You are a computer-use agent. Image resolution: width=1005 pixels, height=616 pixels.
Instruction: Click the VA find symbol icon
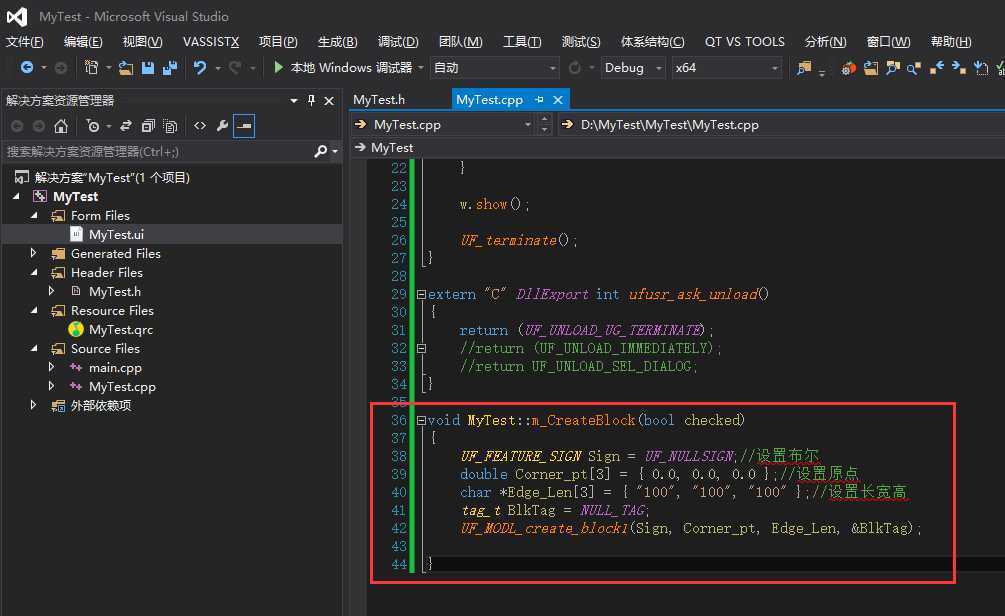(x=892, y=68)
